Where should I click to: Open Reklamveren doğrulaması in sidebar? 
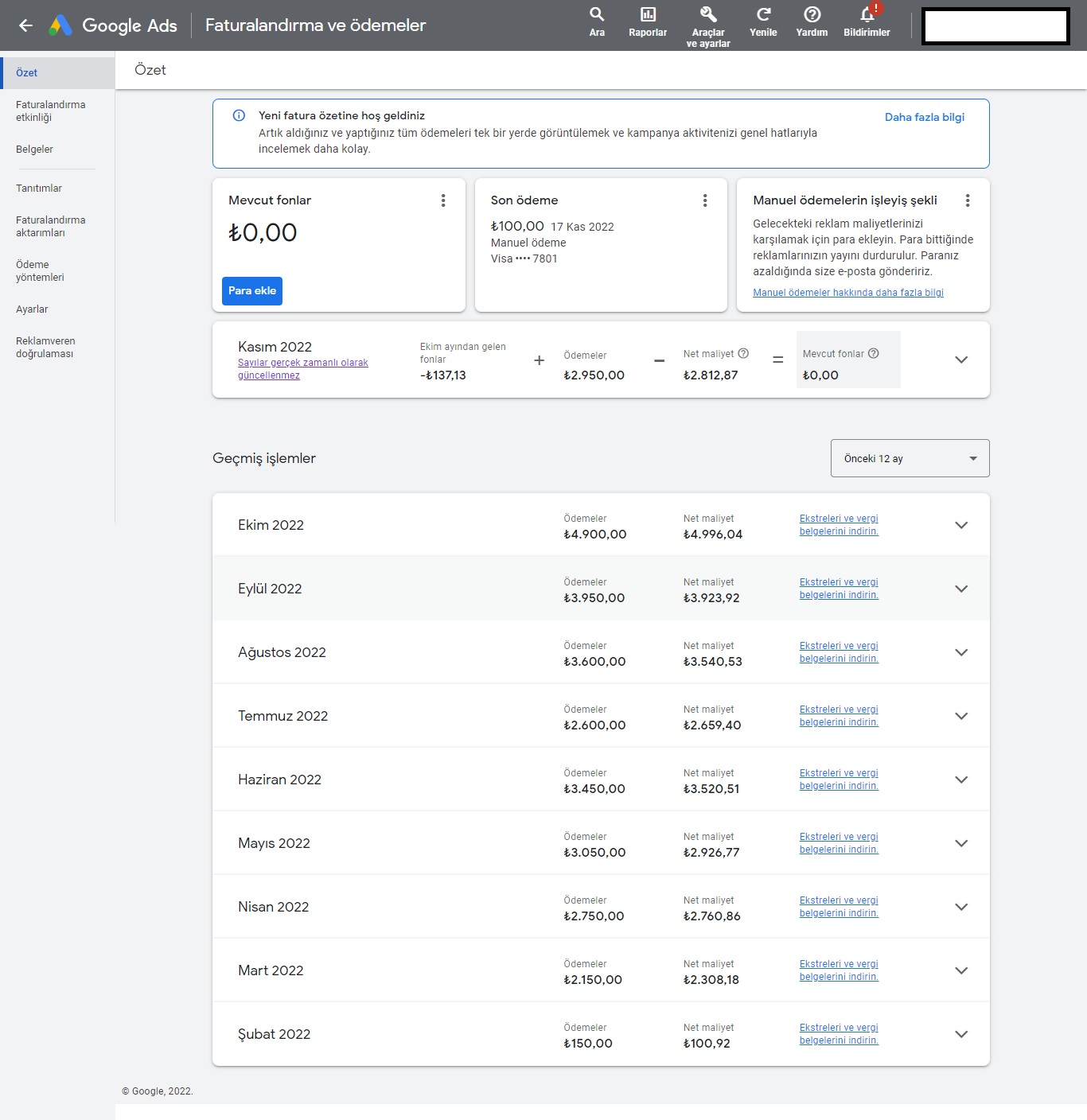tap(45, 348)
